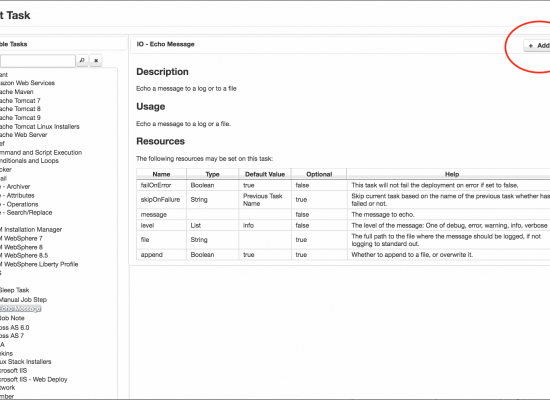Click the failOnError resource name
550x400 pixels.
click(x=156, y=185)
